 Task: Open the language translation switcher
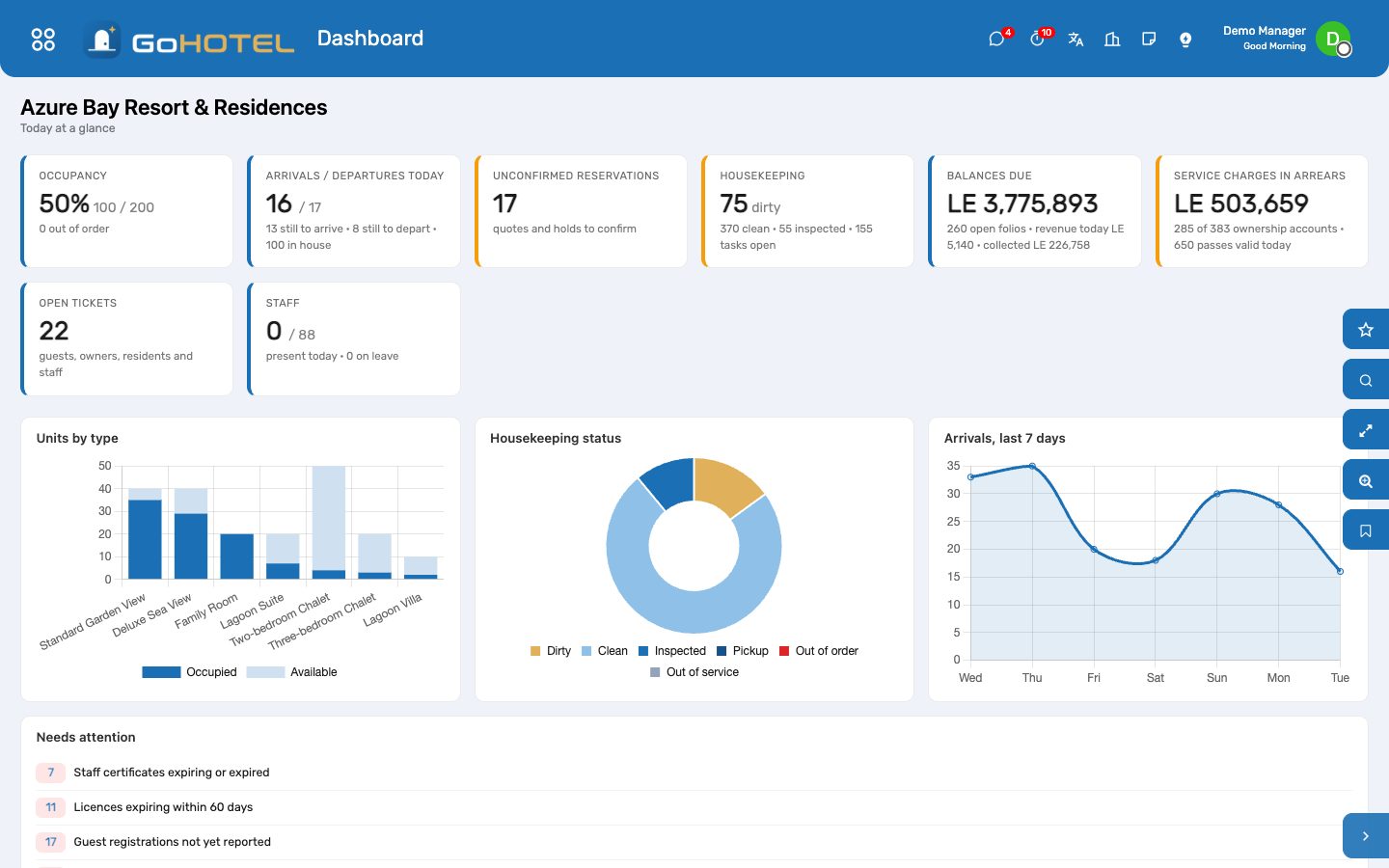[1076, 40]
